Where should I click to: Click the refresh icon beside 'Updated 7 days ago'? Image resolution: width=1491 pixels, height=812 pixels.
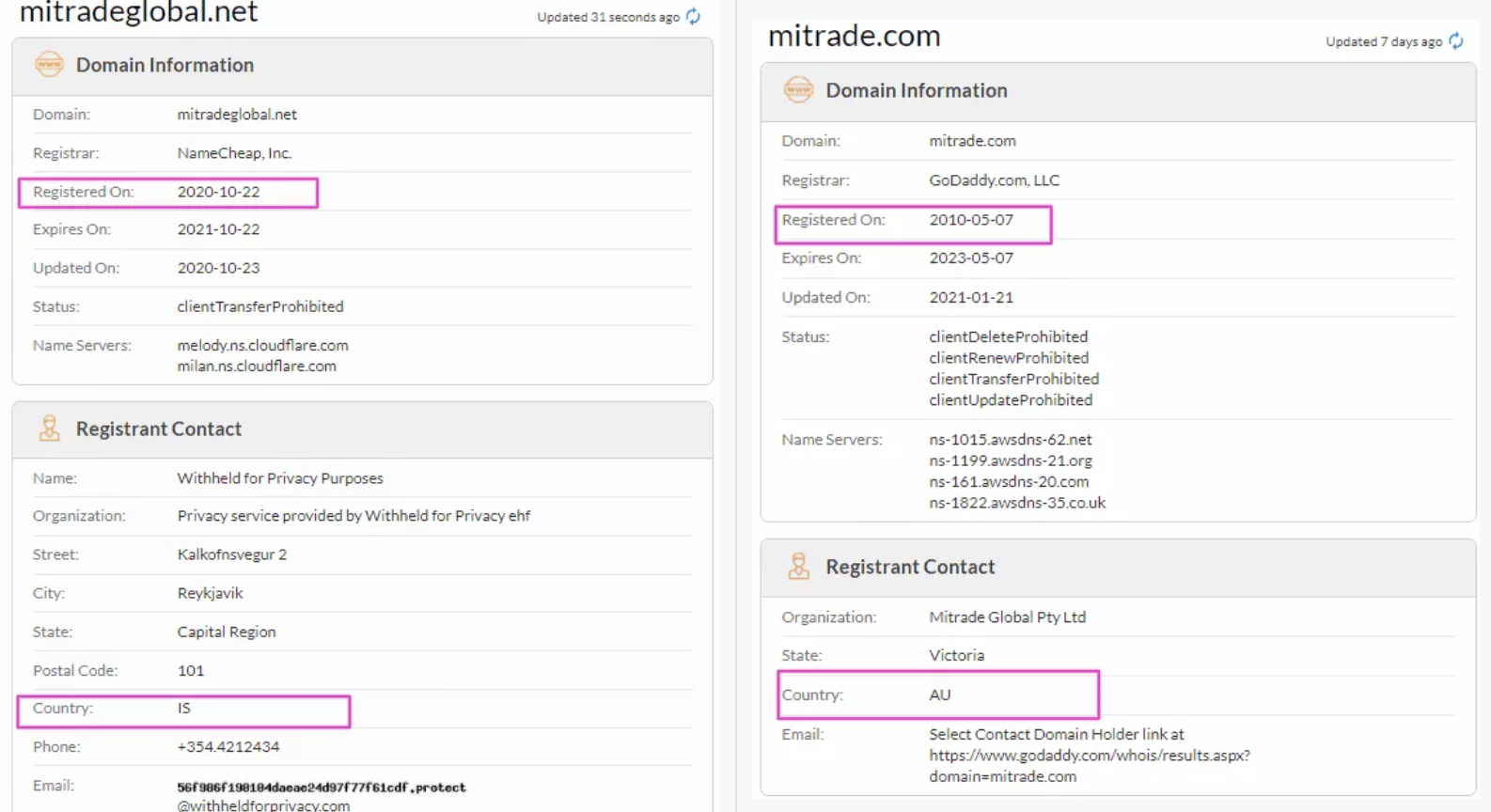[x=1456, y=41]
